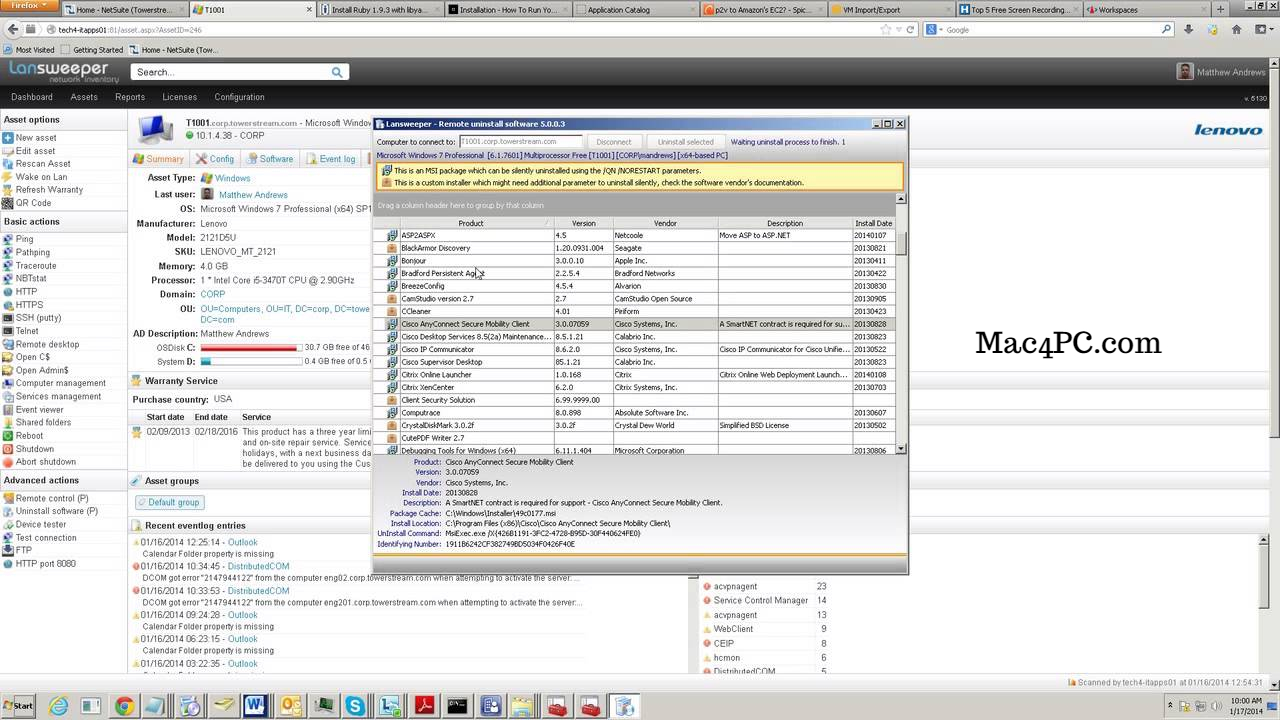
Task: Click the Uninstall software (P) icon
Action: (x=8, y=512)
